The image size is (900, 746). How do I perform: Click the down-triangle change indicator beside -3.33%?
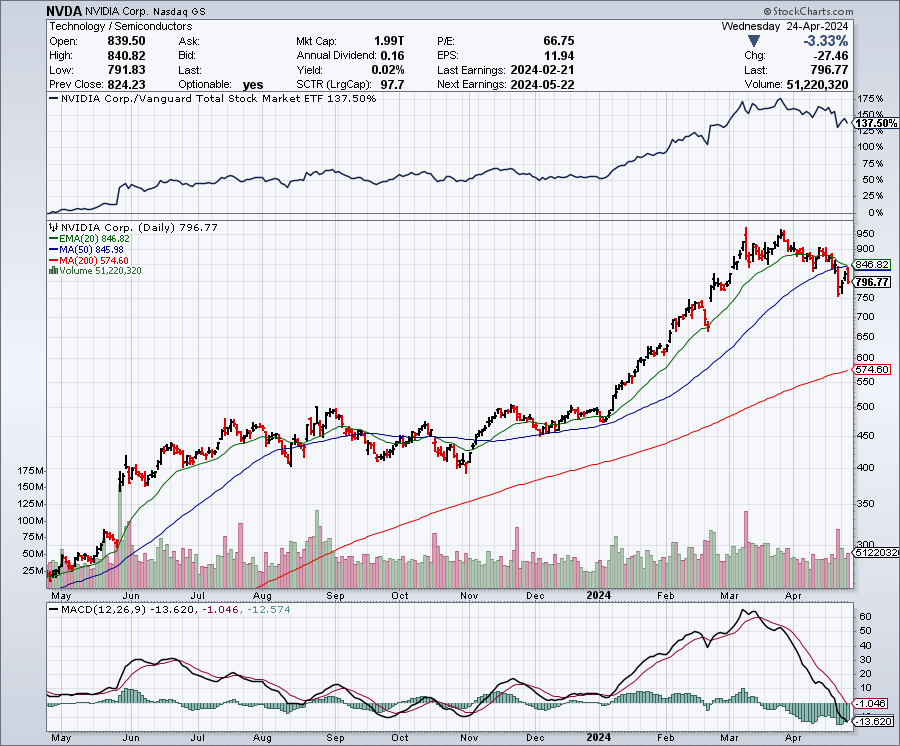pyautogui.click(x=754, y=41)
